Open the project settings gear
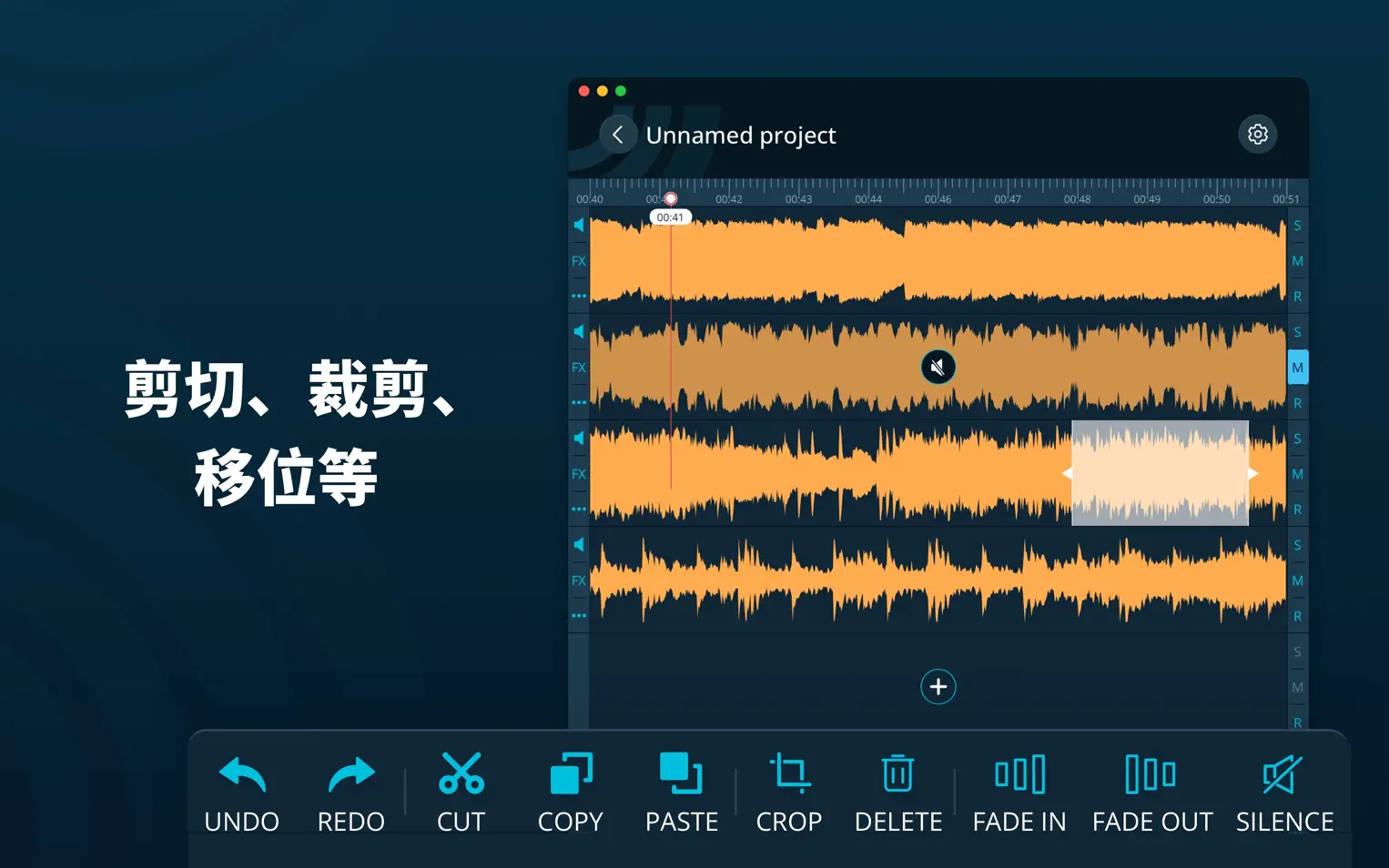Viewport: 1389px width, 868px height. coord(1257,134)
